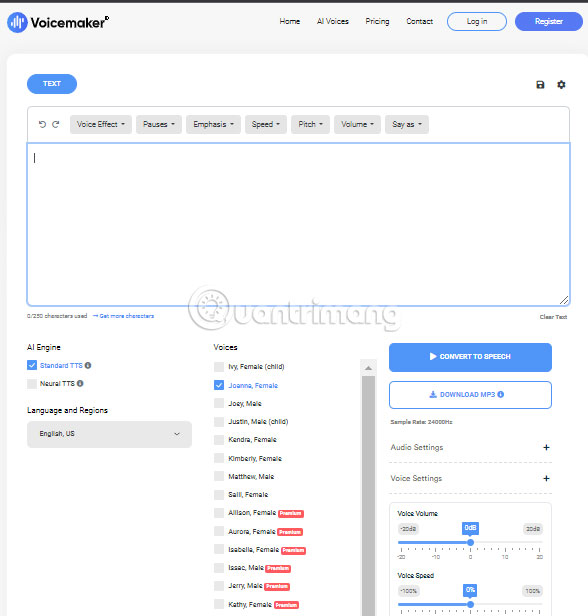Click Premium badge next to Kathy
Viewport: 588px width, 616px height.
click(286, 605)
